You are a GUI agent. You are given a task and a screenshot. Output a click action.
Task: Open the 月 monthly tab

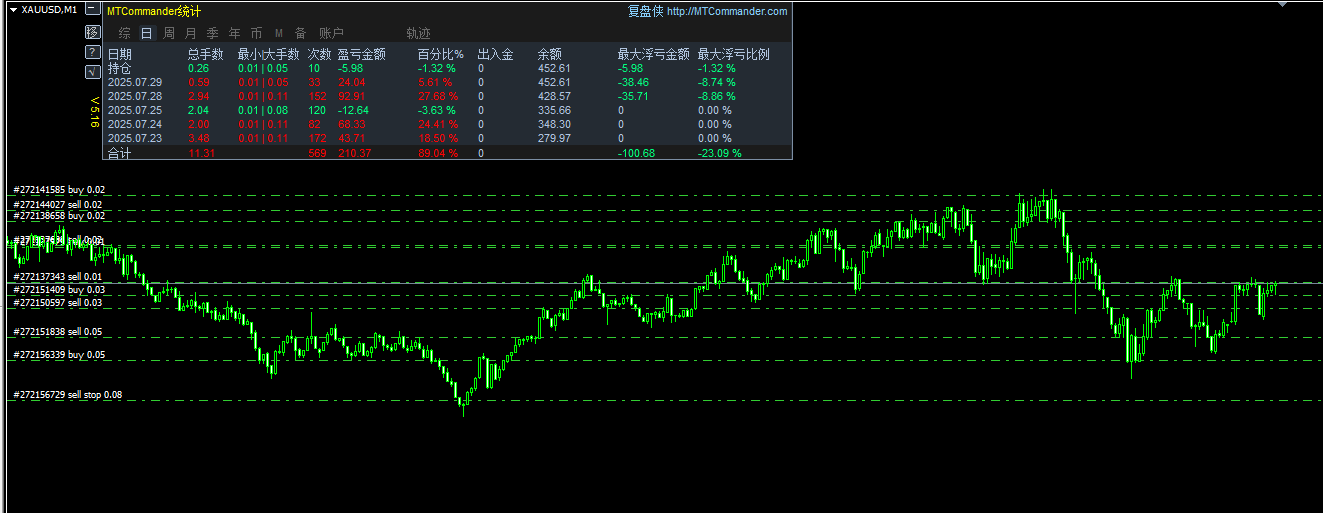point(191,33)
